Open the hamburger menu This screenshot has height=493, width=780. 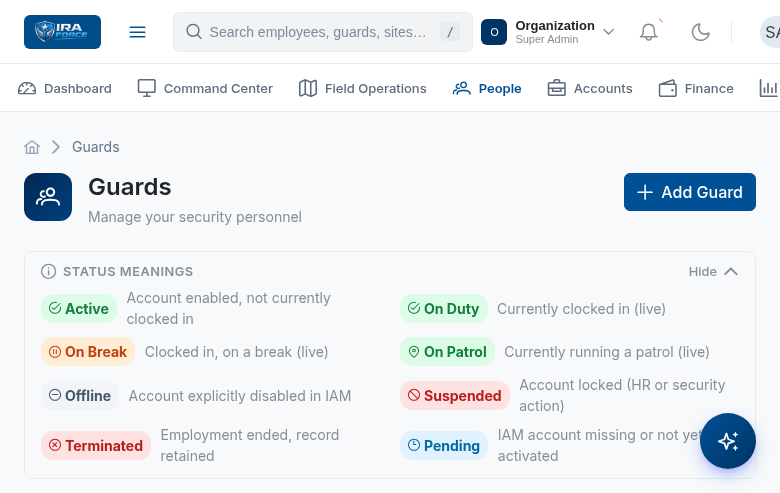pyautogui.click(x=137, y=32)
